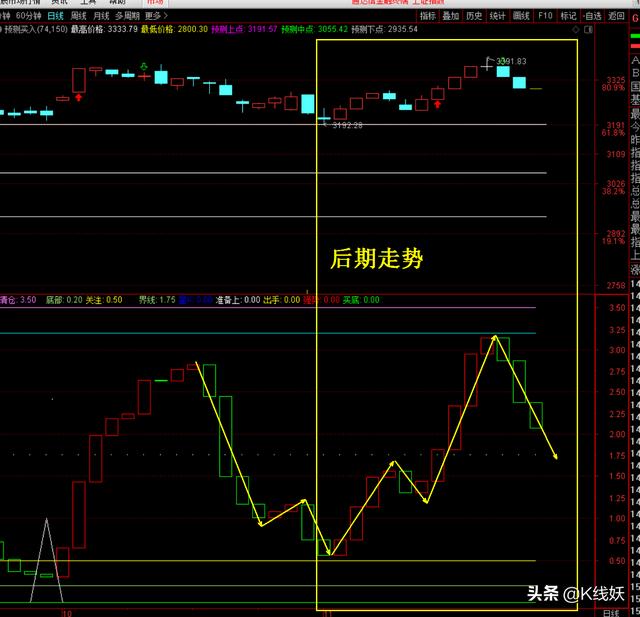Click 3191 61.8% axis level
Viewport: 640px width, 617px height.
(x=614, y=129)
